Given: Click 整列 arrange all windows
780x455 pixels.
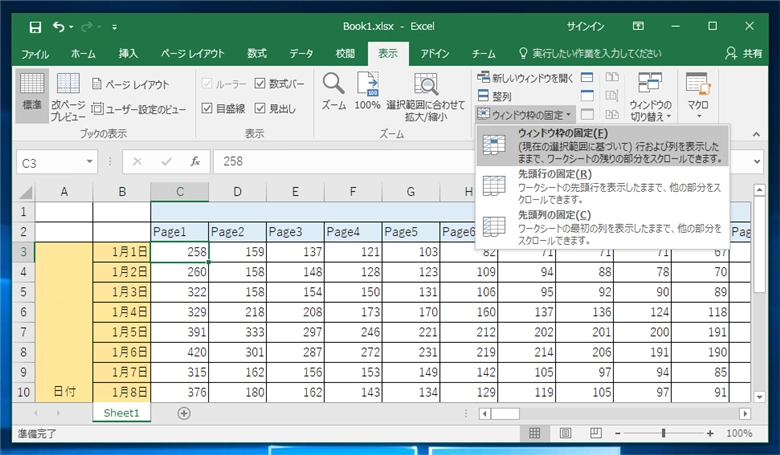Looking at the screenshot, I should pos(494,96).
